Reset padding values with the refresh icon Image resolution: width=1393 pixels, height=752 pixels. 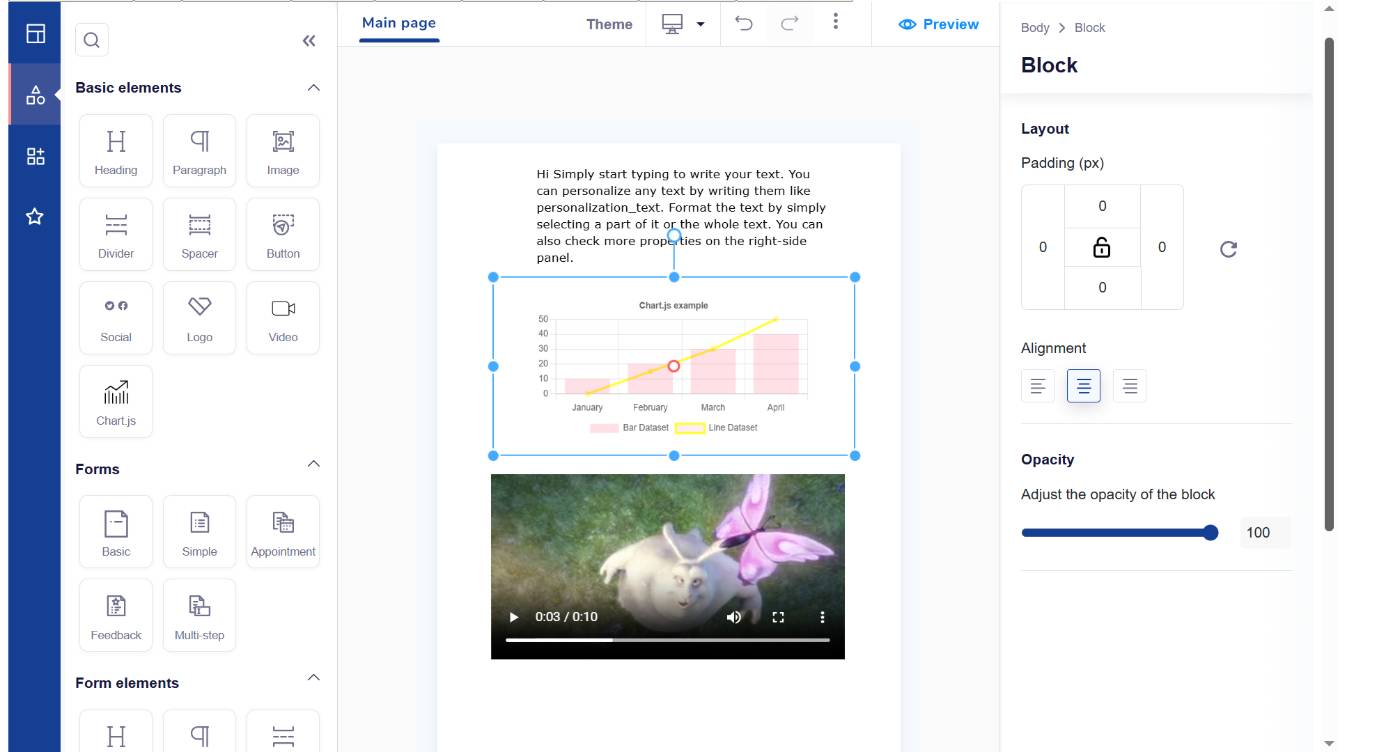(1229, 249)
